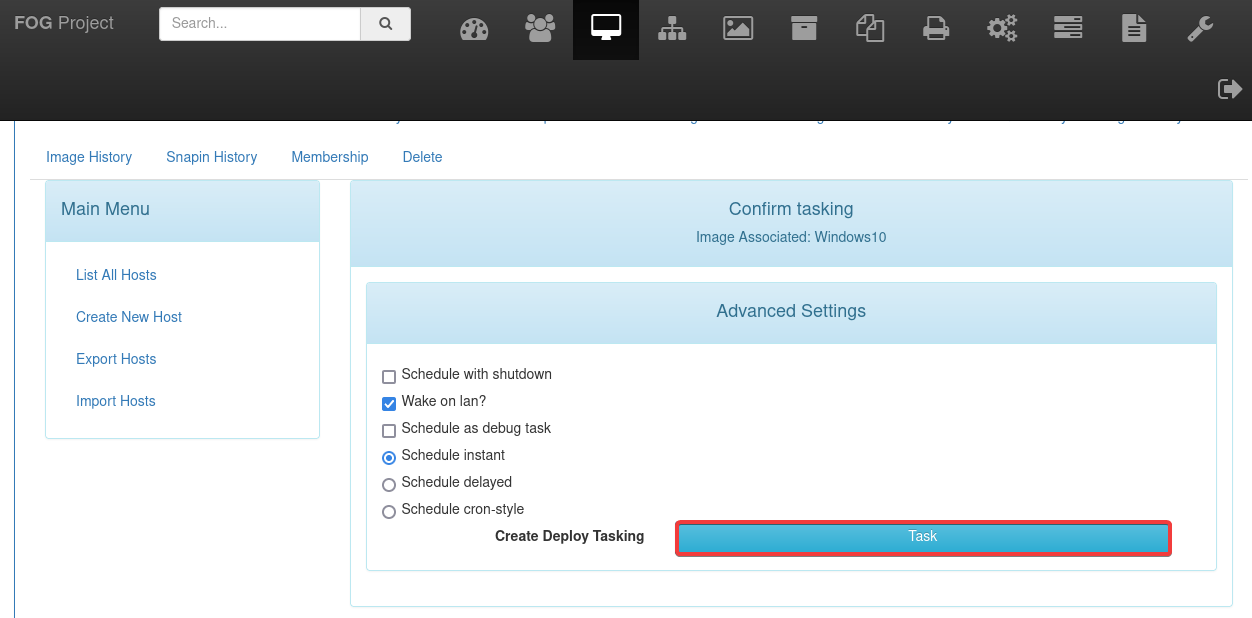The height and width of the screenshot is (618, 1252).
Task: Tick the Schedule as debug task checkbox
Action: click(389, 431)
